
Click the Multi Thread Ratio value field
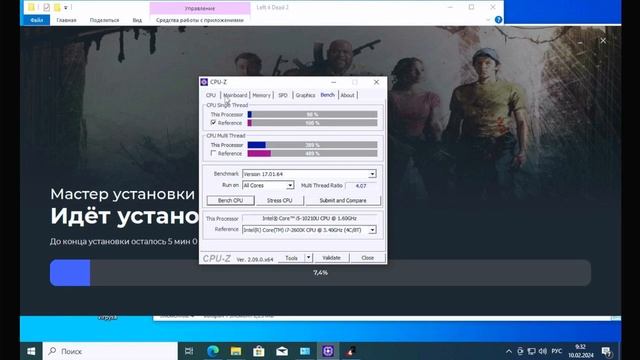(360, 186)
